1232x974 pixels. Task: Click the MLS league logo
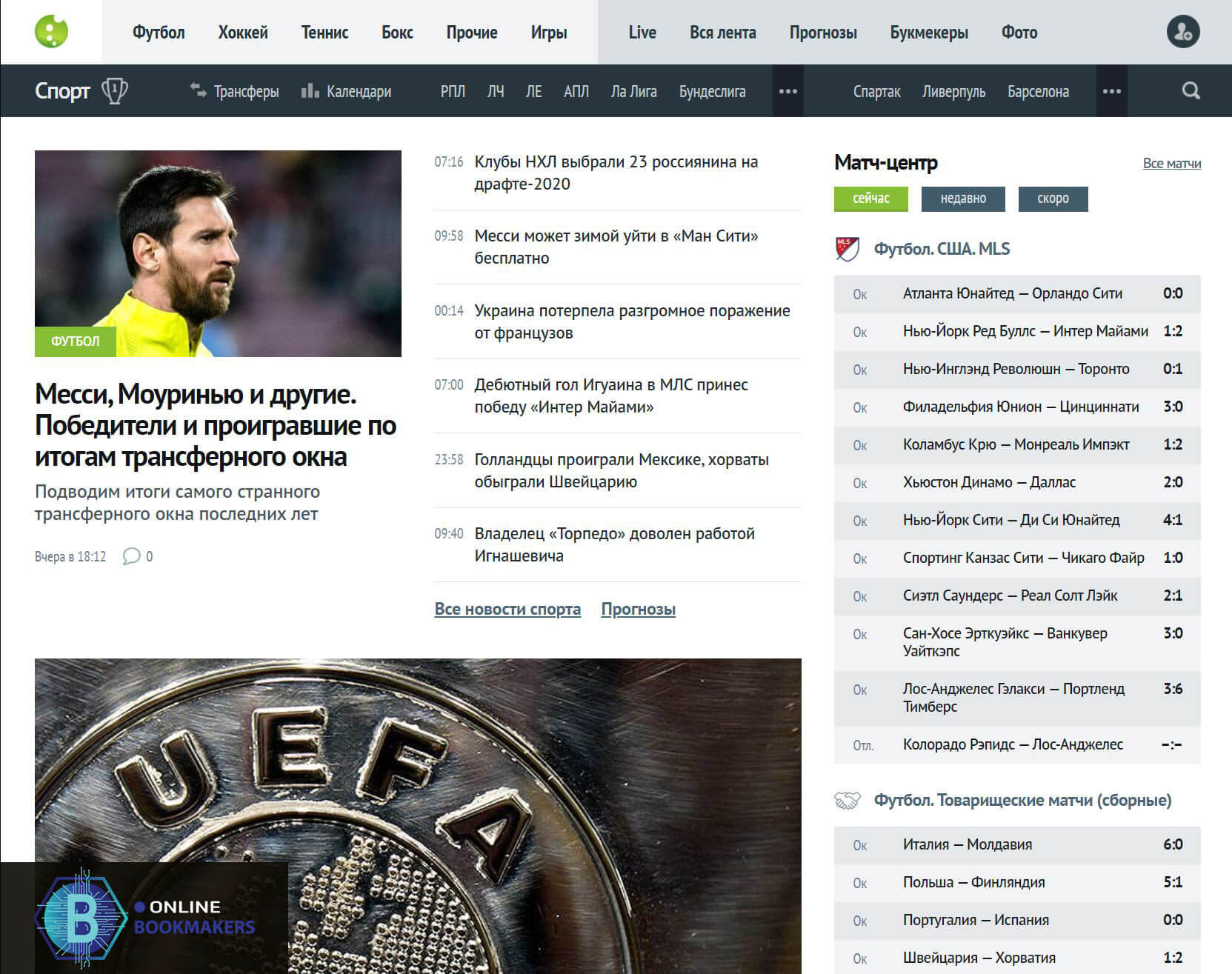point(847,249)
